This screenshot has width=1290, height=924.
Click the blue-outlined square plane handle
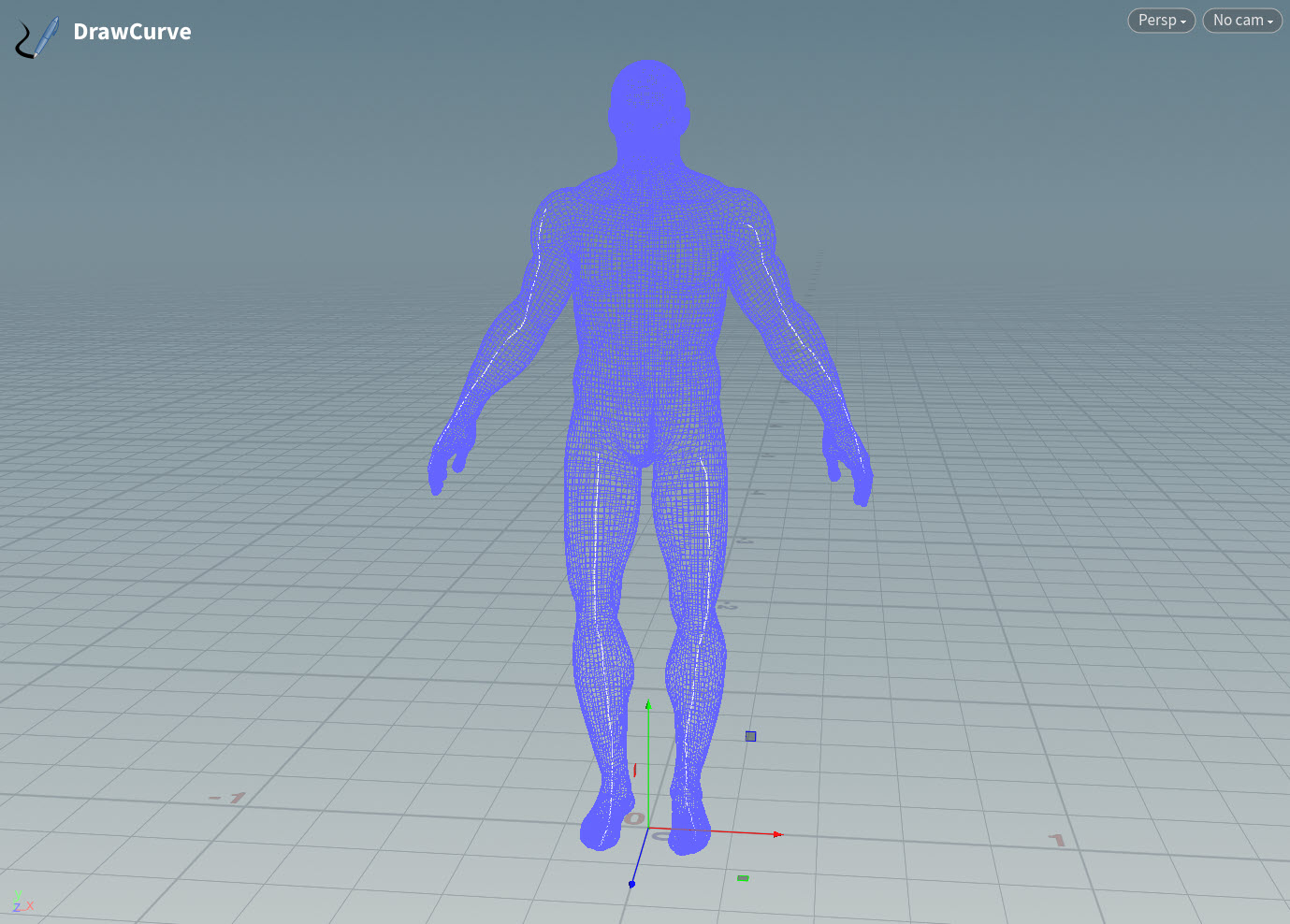[x=750, y=737]
